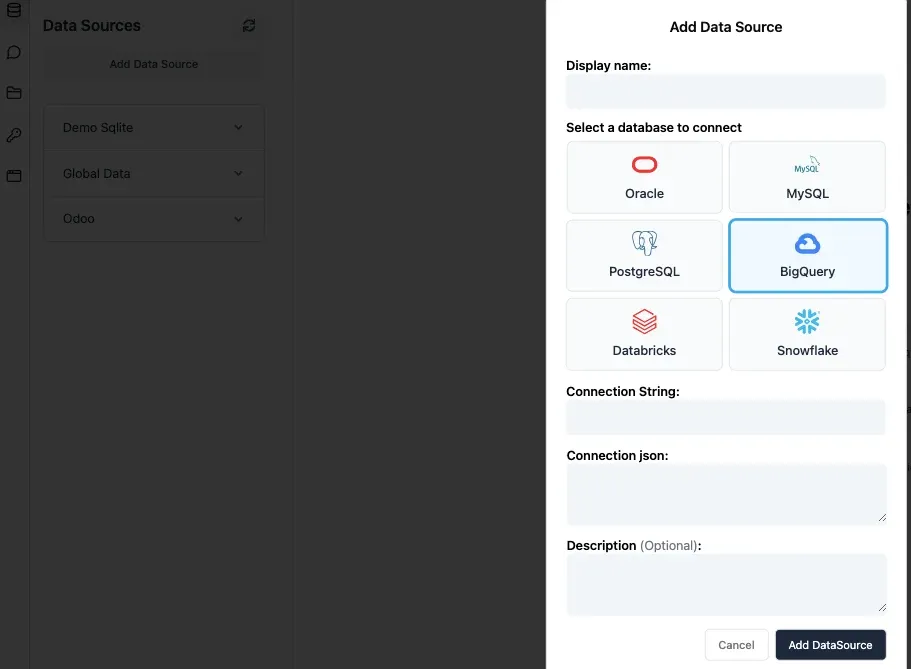This screenshot has width=911, height=669.
Task: Pick the PostgreSQL database tile
Action: tap(644, 255)
